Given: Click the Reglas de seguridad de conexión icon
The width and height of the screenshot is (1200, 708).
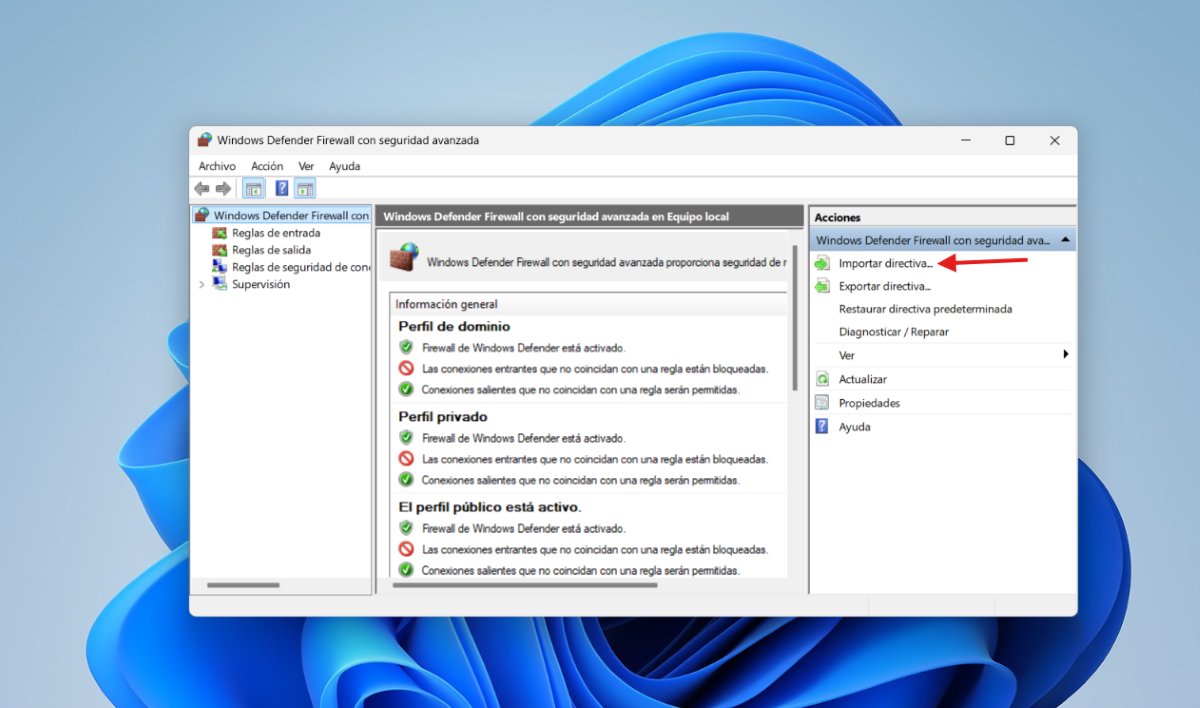Looking at the screenshot, I should point(220,267).
